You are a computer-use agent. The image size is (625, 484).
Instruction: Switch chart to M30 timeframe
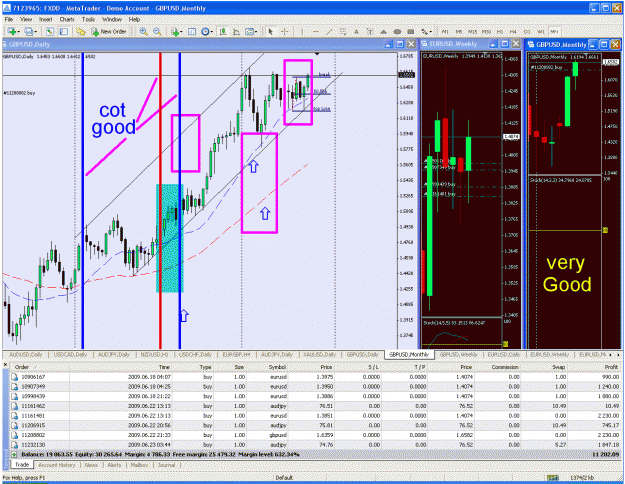click(x=486, y=31)
